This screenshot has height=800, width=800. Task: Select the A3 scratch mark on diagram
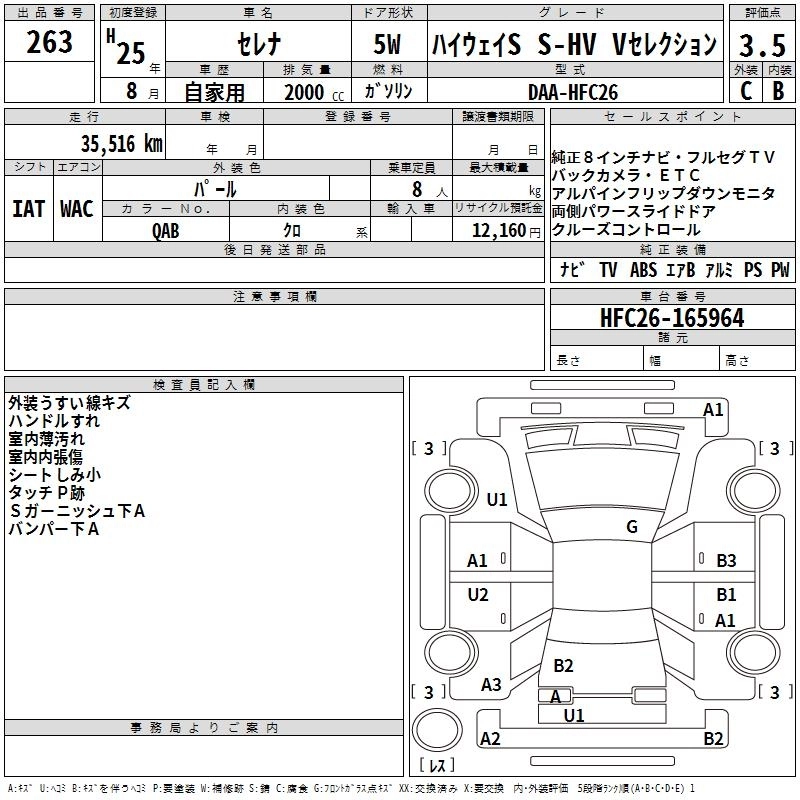(491, 685)
